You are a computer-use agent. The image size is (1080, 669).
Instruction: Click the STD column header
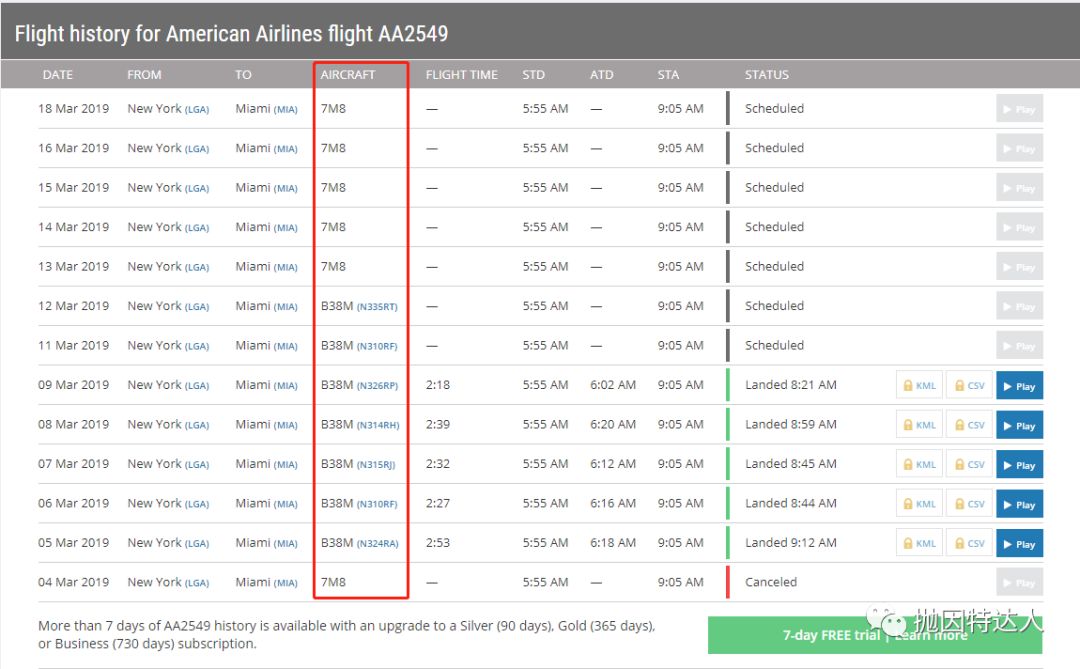[x=533, y=74]
